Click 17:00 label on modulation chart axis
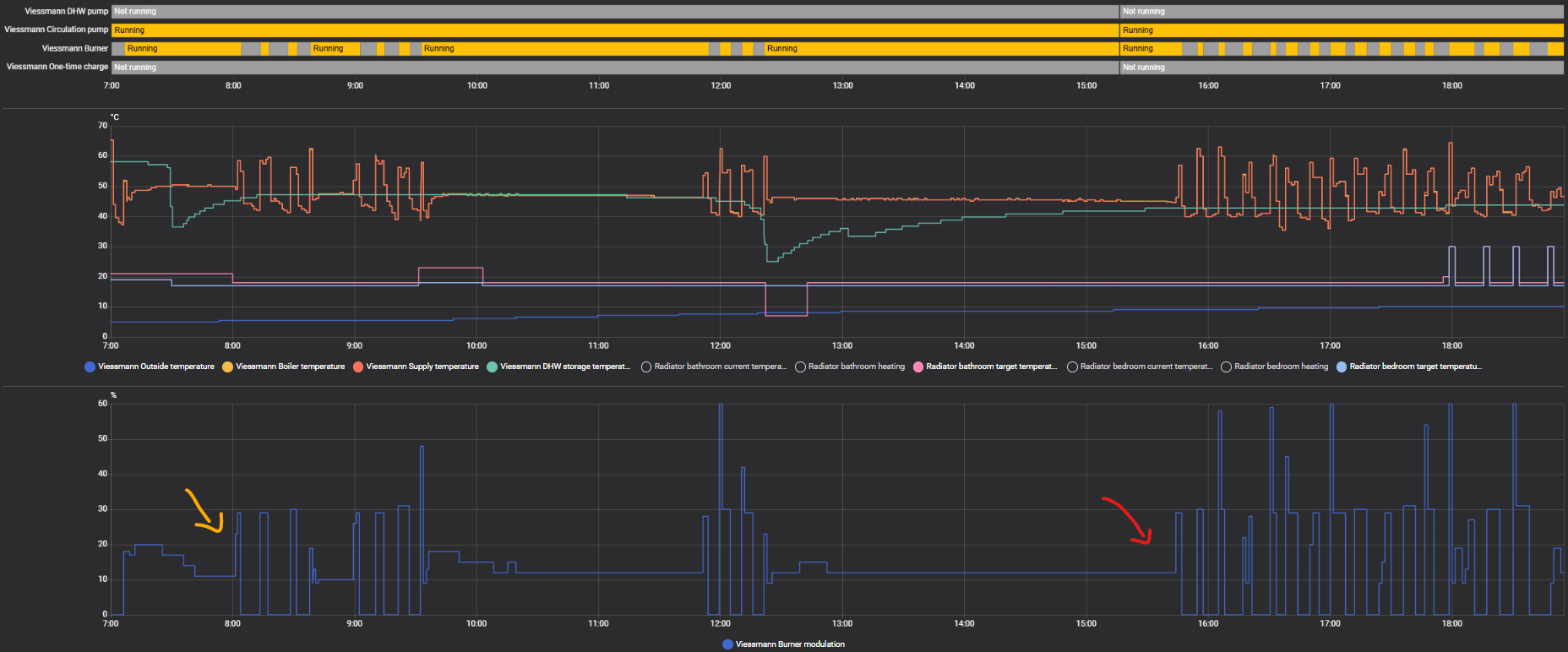 pyautogui.click(x=1330, y=623)
